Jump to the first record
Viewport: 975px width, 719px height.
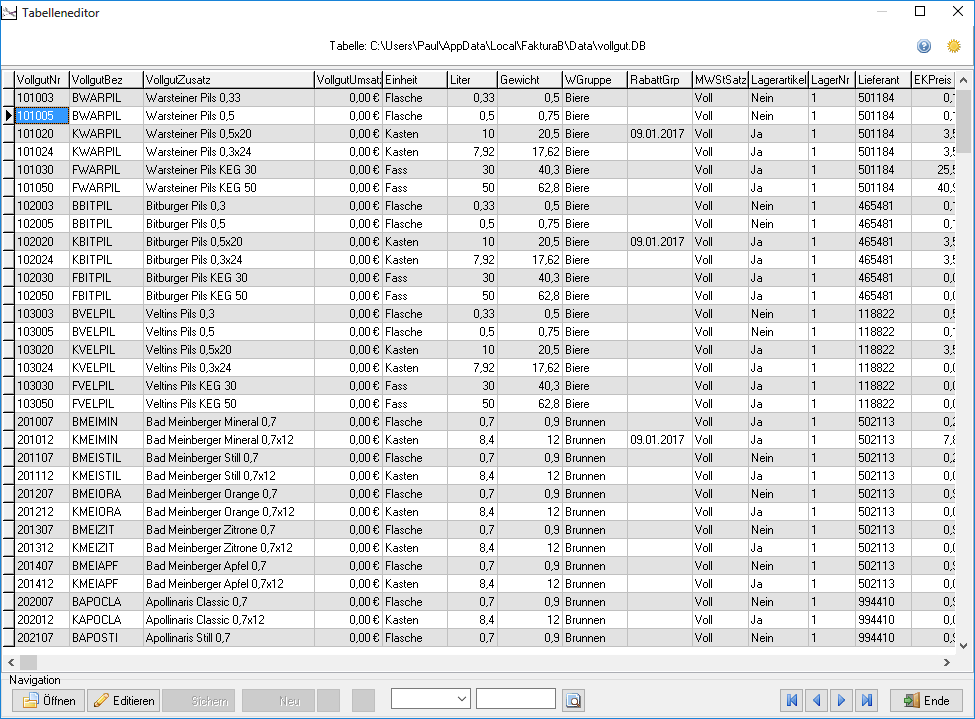pos(792,700)
